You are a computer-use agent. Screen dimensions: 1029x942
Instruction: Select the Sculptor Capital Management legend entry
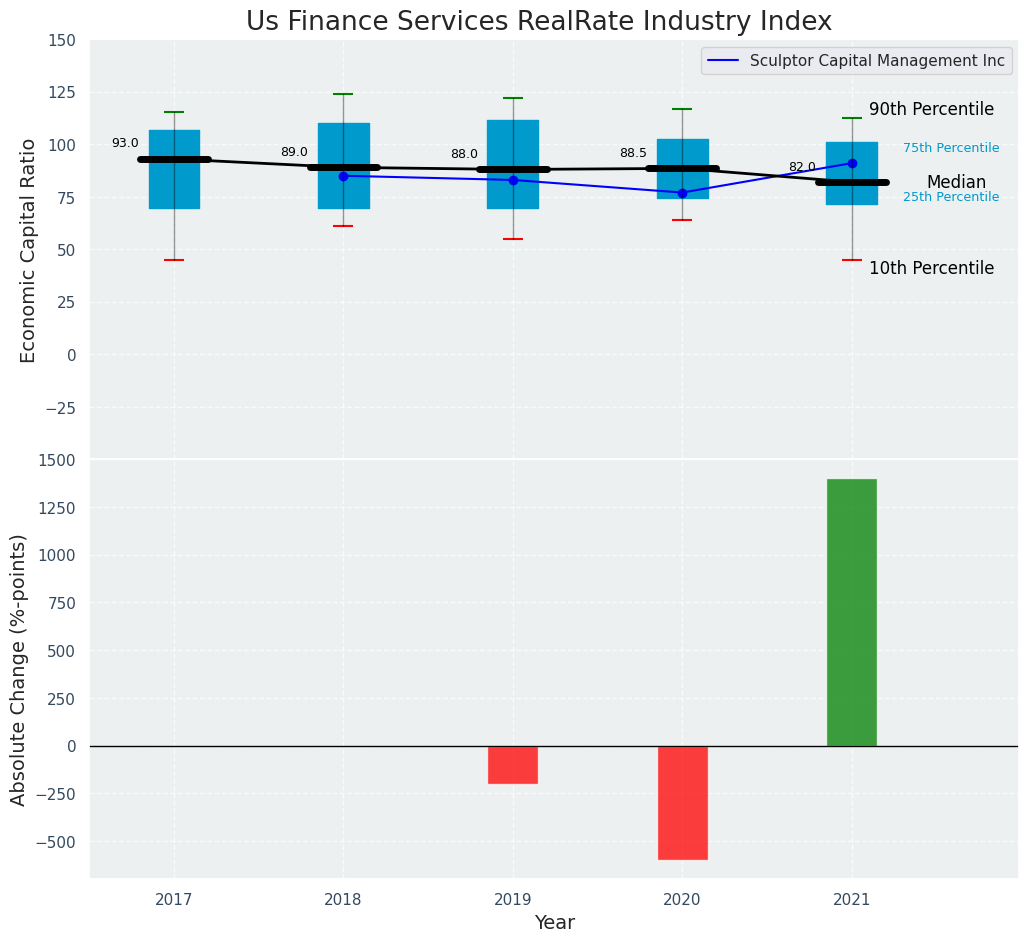click(876, 61)
